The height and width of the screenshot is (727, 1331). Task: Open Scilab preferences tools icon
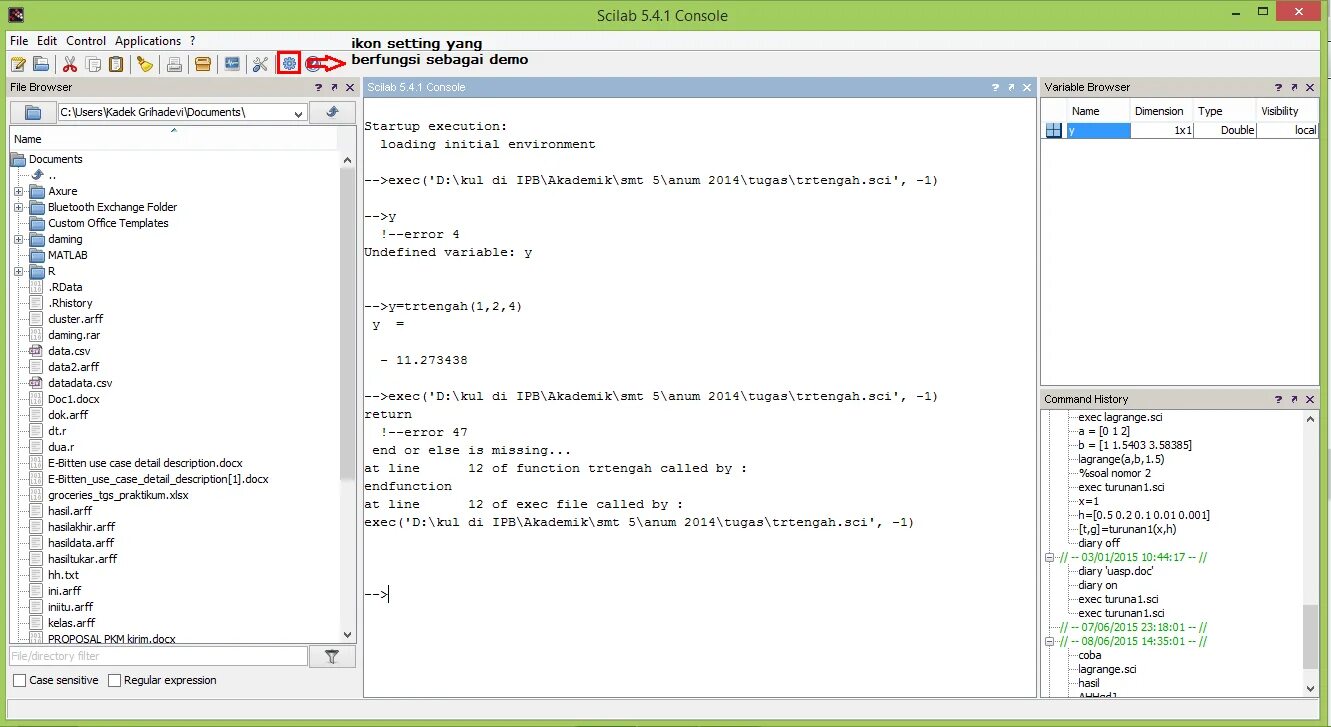click(x=261, y=64)
